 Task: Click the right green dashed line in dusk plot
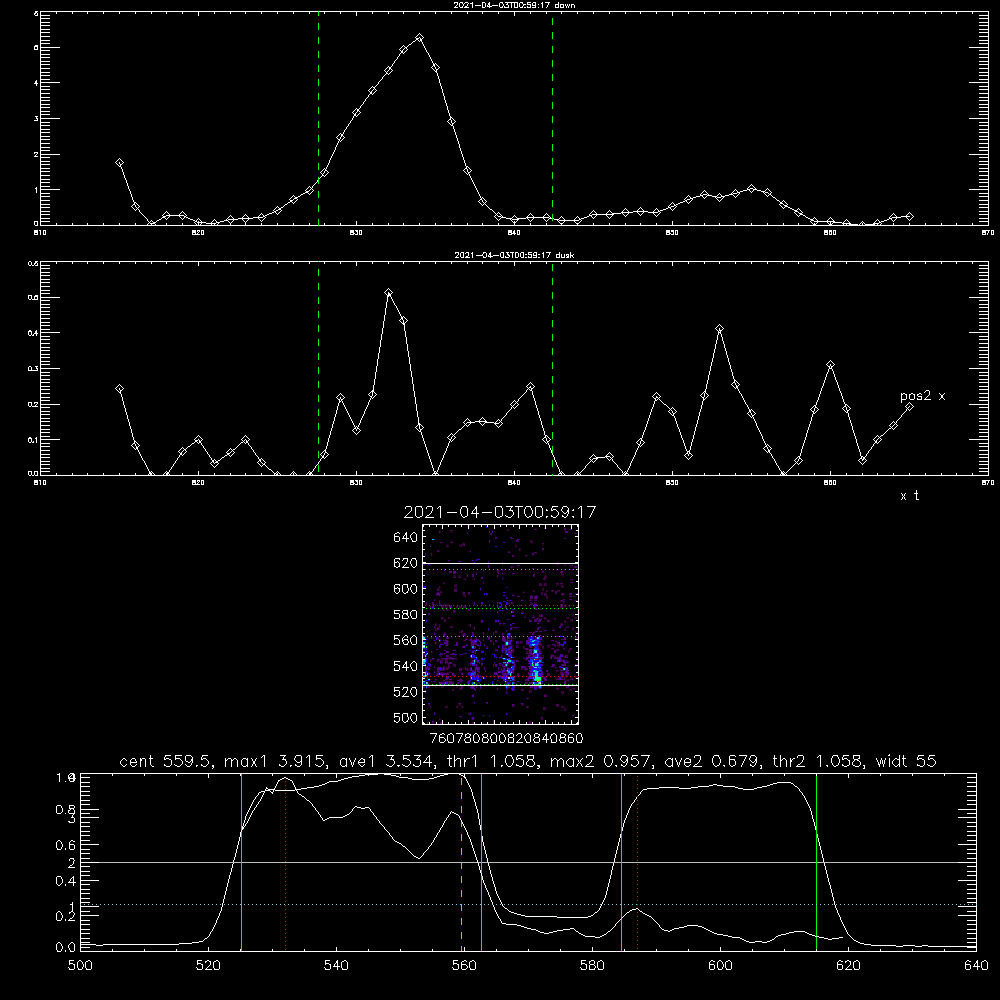(x=552, y=369)
